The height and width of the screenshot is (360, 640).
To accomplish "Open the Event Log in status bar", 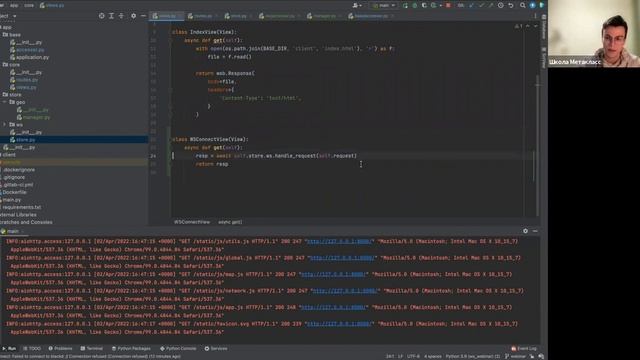I will click(524, 349).
